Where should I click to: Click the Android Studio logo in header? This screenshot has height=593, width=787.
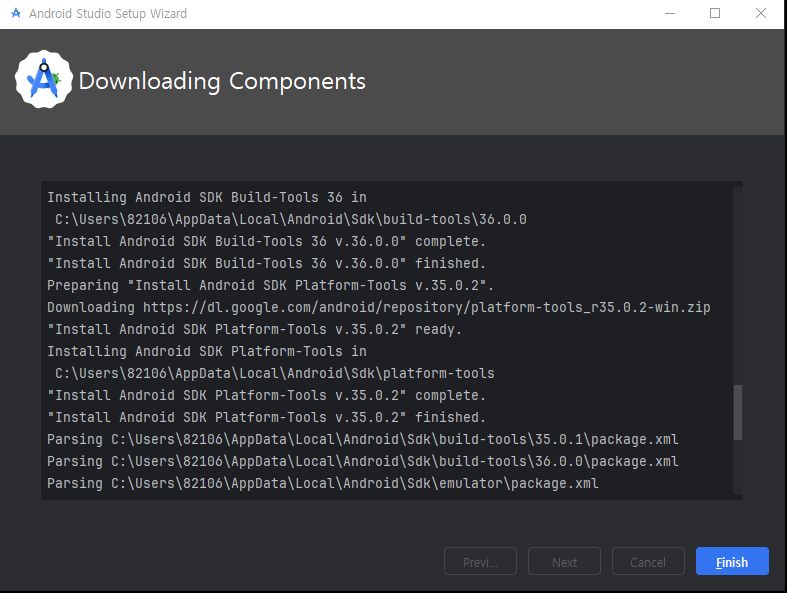tap(44, 79)
